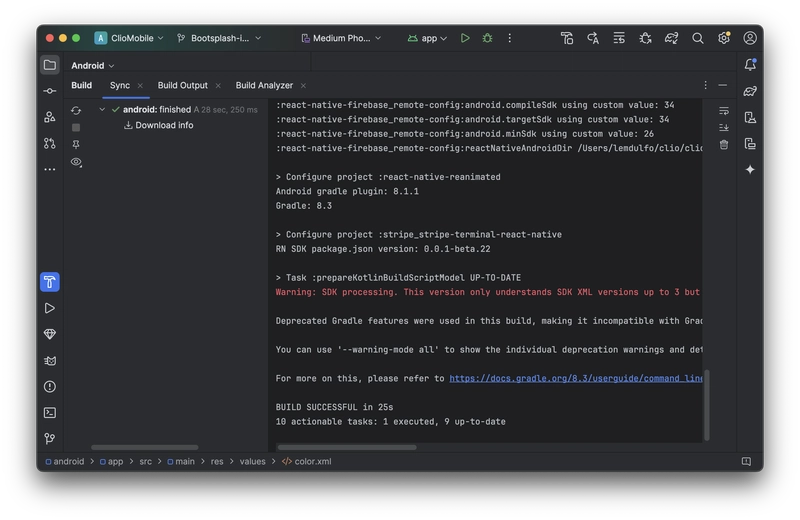Open more run actions menu
Screen dimensions: 800x520
click(509, 38)
